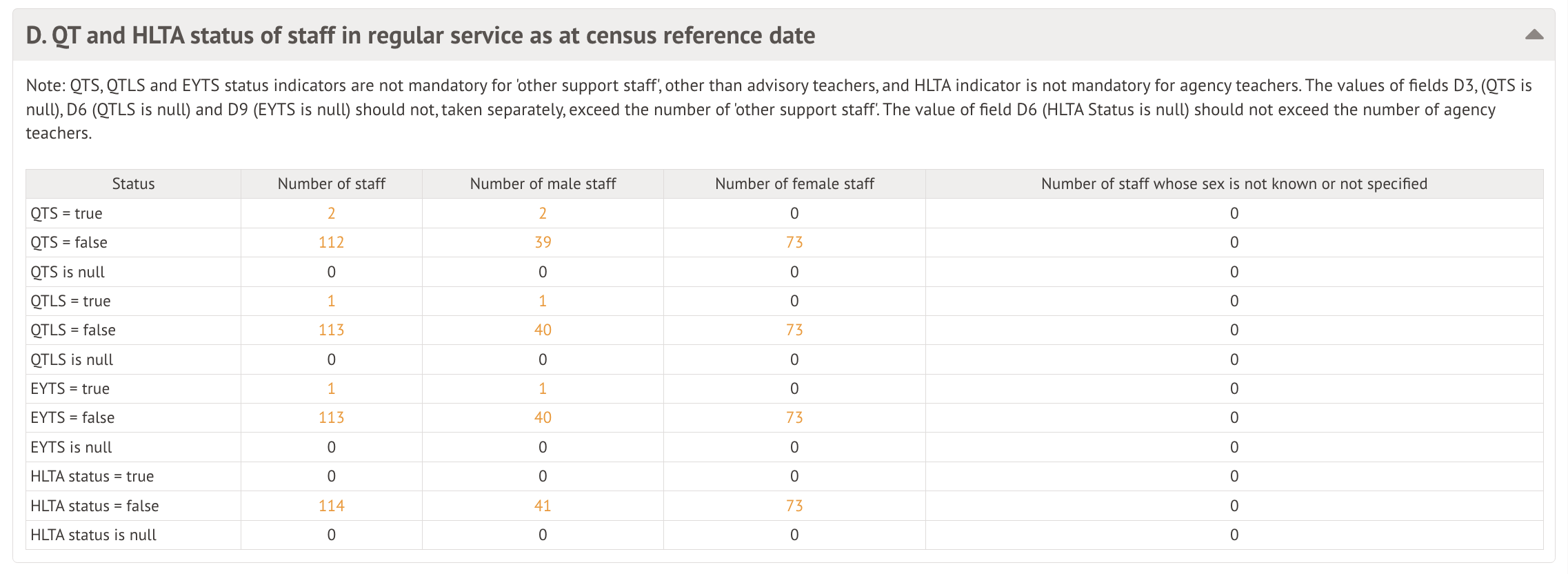Open QTS = false female staff count
This screenshot has width=1568, height=574.
[794, 242]
